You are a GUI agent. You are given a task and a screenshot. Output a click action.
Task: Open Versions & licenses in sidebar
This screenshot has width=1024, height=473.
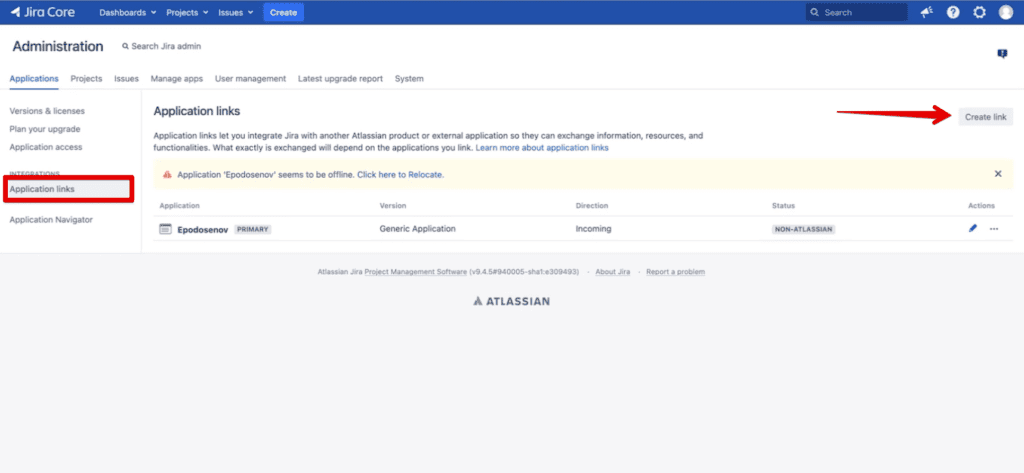[47, 111]
